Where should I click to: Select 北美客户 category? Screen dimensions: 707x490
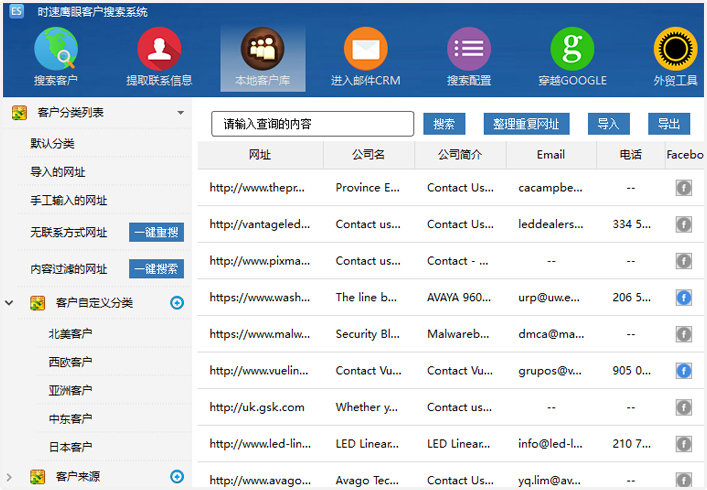(x=70, y=334)
